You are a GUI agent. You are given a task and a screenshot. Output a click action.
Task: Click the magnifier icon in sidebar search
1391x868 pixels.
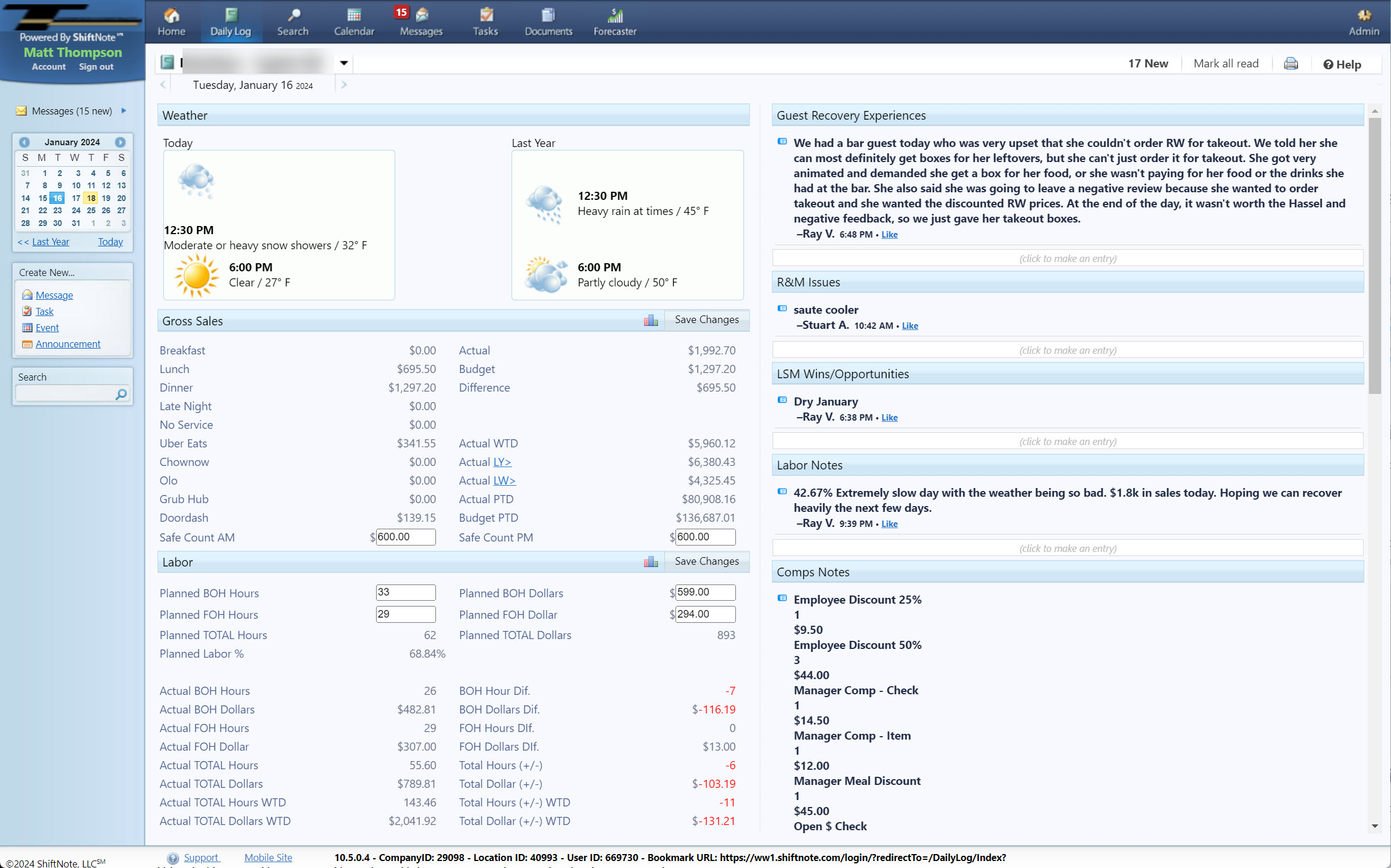[121, 394]
